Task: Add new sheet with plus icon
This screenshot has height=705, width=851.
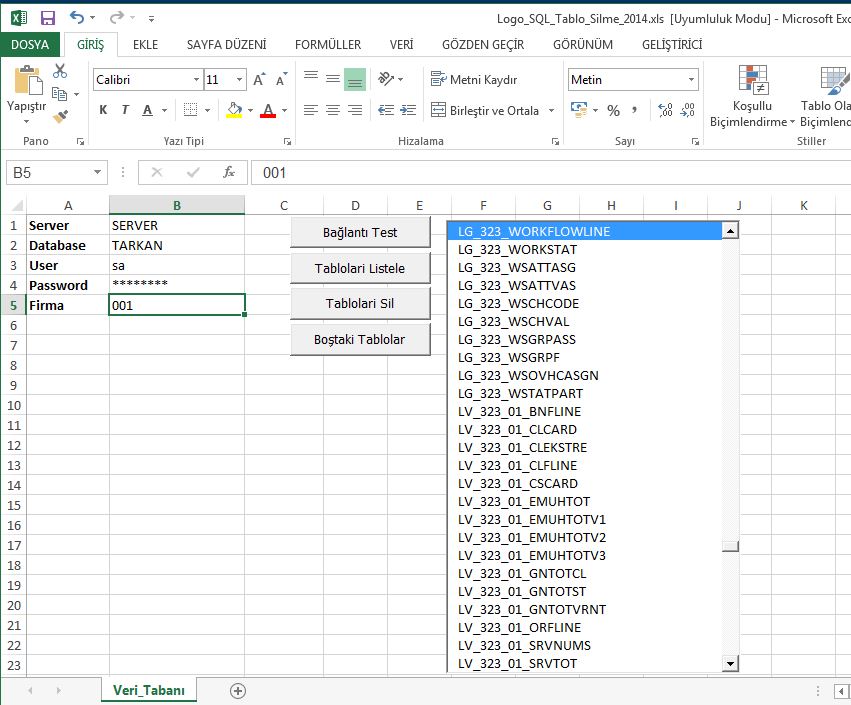Action: pyautogui.click(x=238, y=690)
